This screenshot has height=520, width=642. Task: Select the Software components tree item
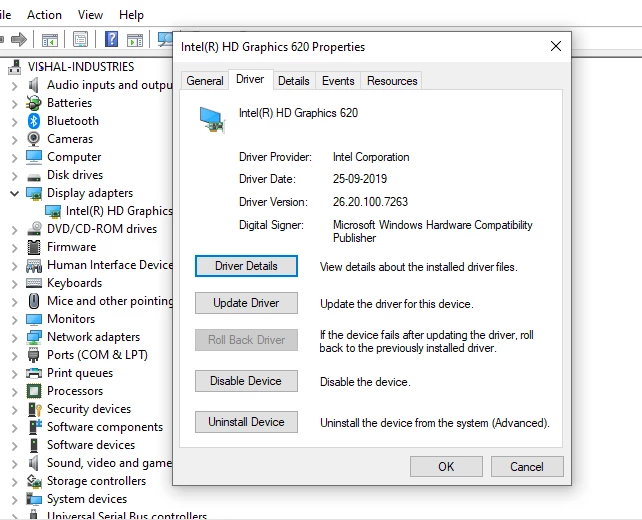click(x=105, y=427)
